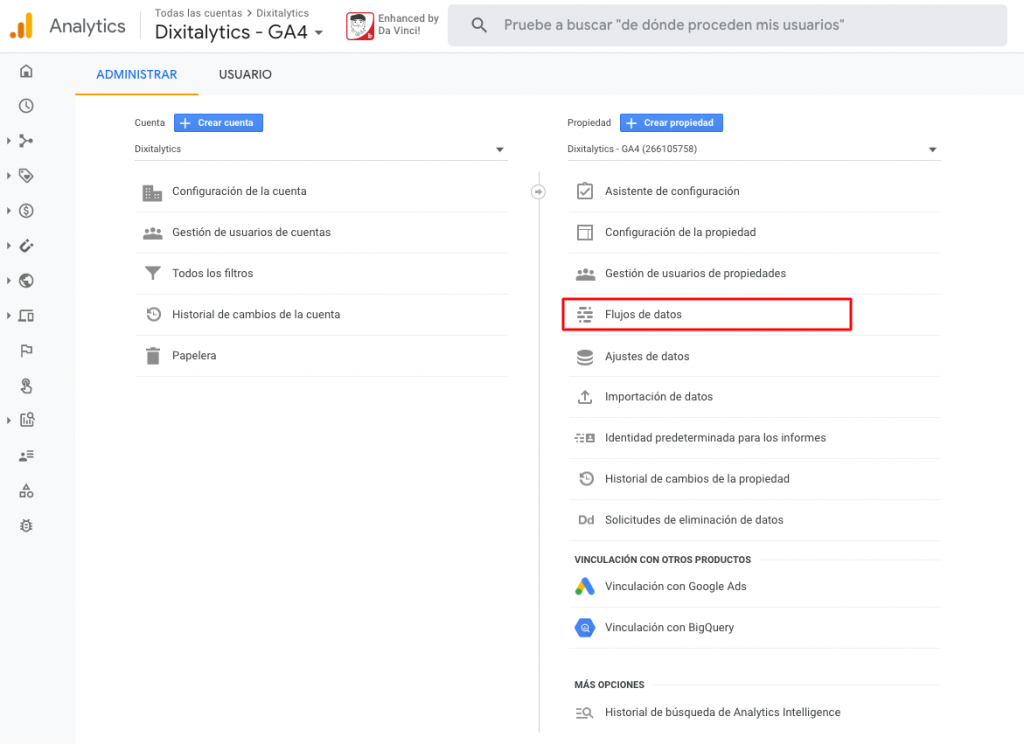Click the Crear cuenta button

point(218,123)
